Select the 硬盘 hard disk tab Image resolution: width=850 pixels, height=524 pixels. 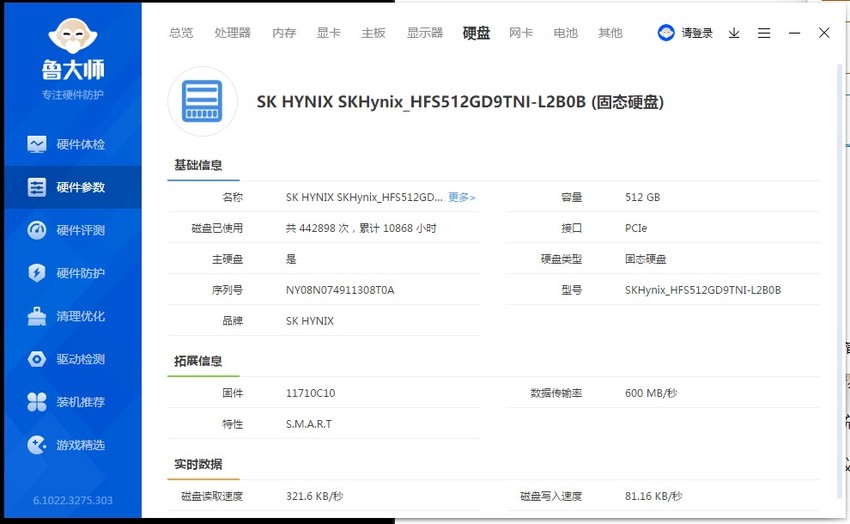(476, 33)
